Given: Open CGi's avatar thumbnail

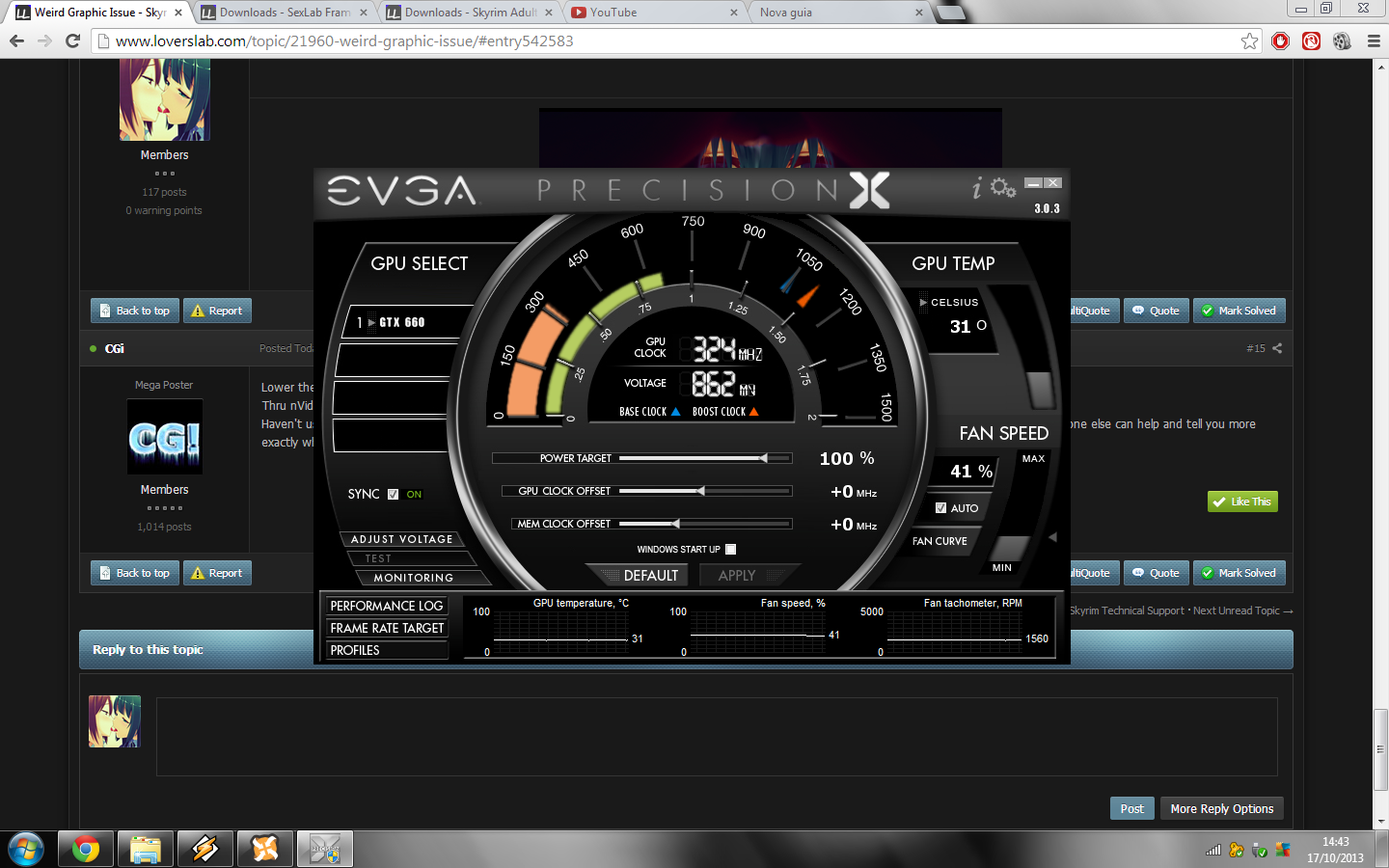Looking at the screenshot, I should pos(165,436).
